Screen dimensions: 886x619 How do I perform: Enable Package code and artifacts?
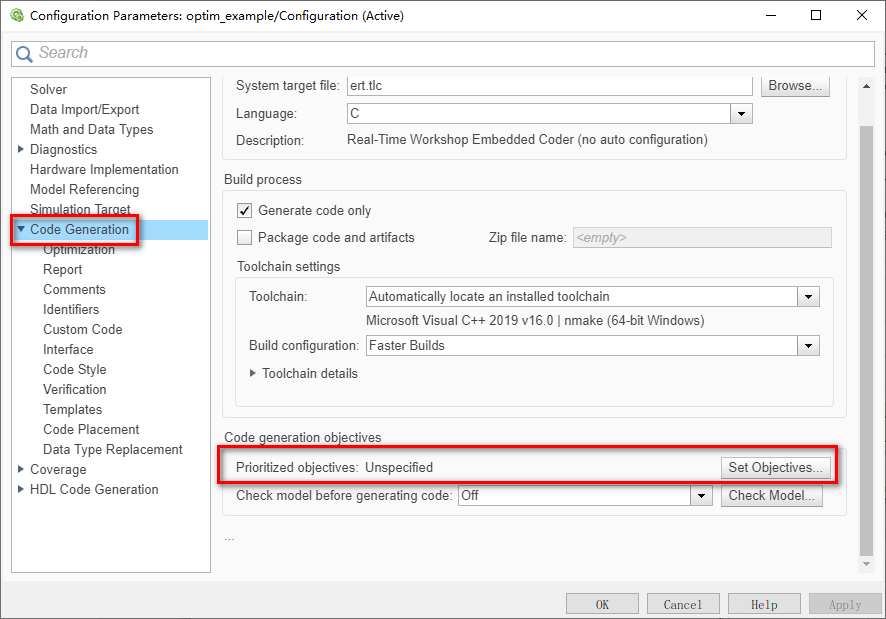click(x=243, y=237)
